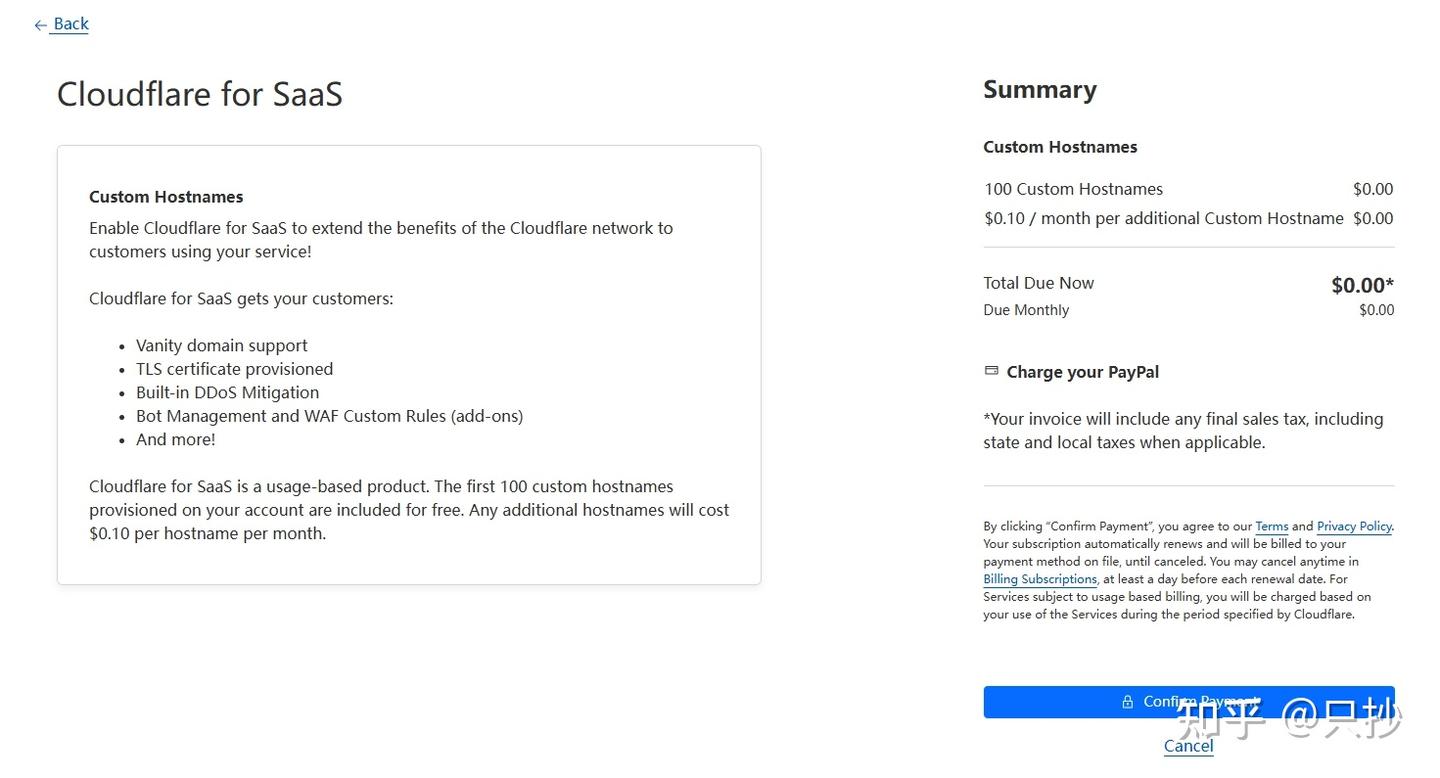Image resolution: width=1440 pixels, height=778 pixels.
Task: Open the Privacy Policy link
Action: pos(1353,526)
